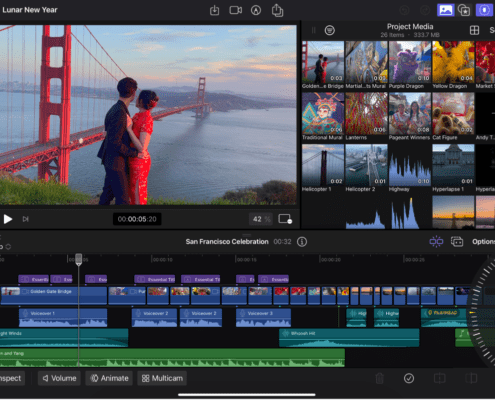Select the Whoosh Hit audio clip

tap(349, 338)
